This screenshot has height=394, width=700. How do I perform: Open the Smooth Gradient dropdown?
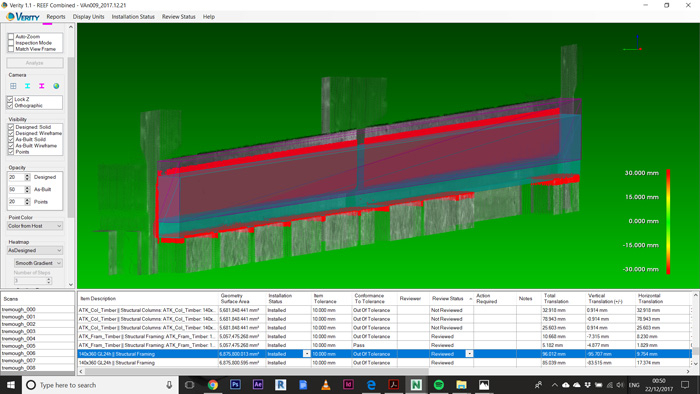(x=38, y=263)
